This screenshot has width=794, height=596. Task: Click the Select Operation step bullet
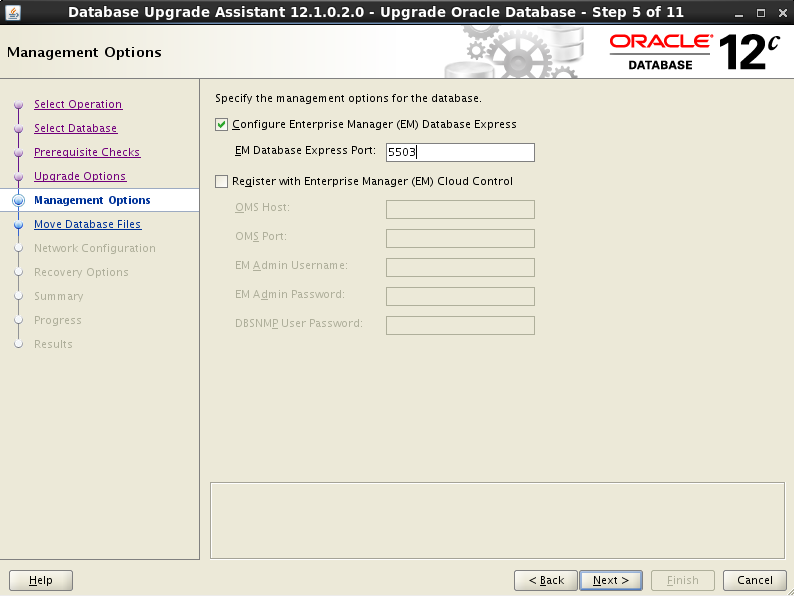pyautogui.click(x=19, y=105)
